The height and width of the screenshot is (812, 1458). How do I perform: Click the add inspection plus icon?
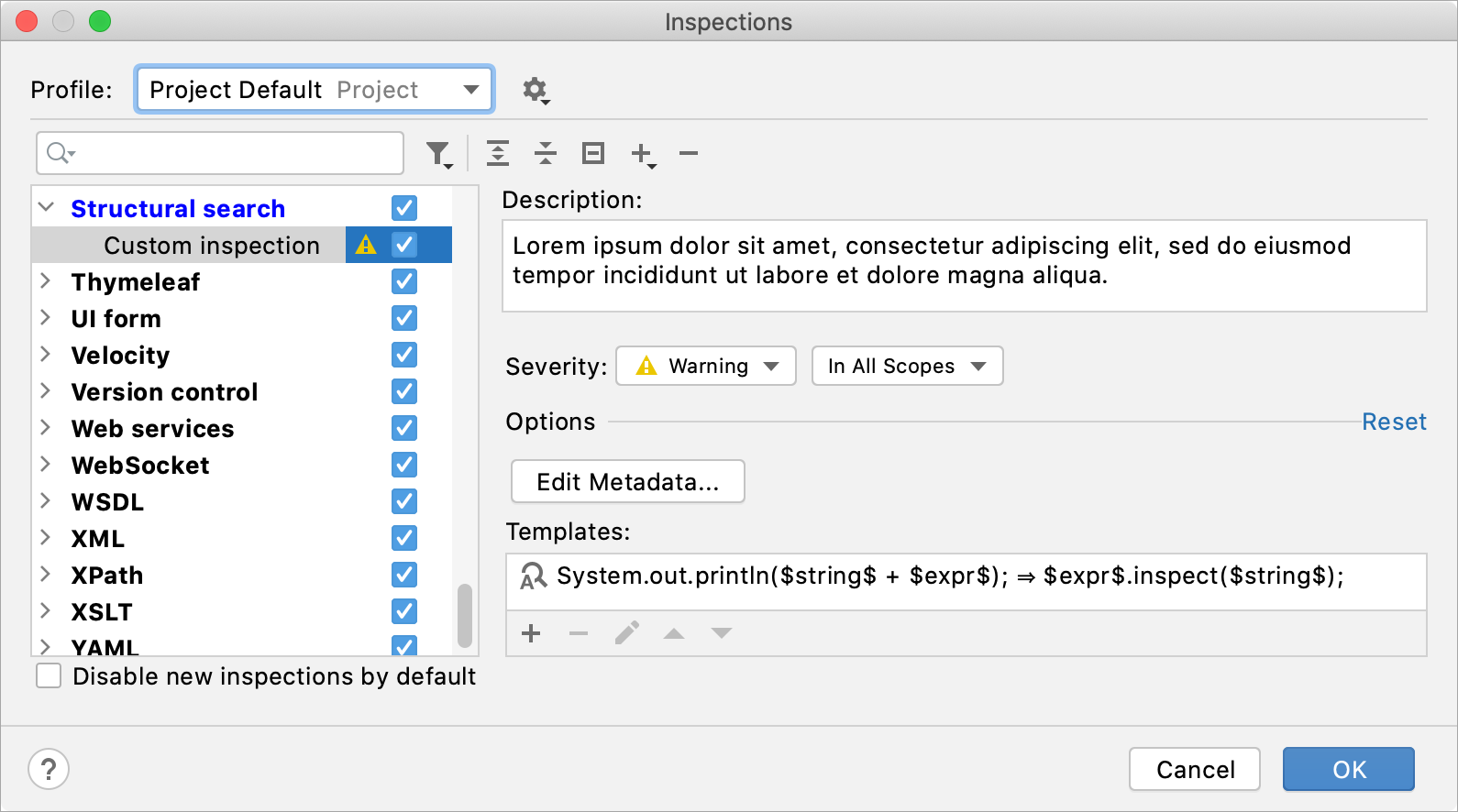(642, 154)
